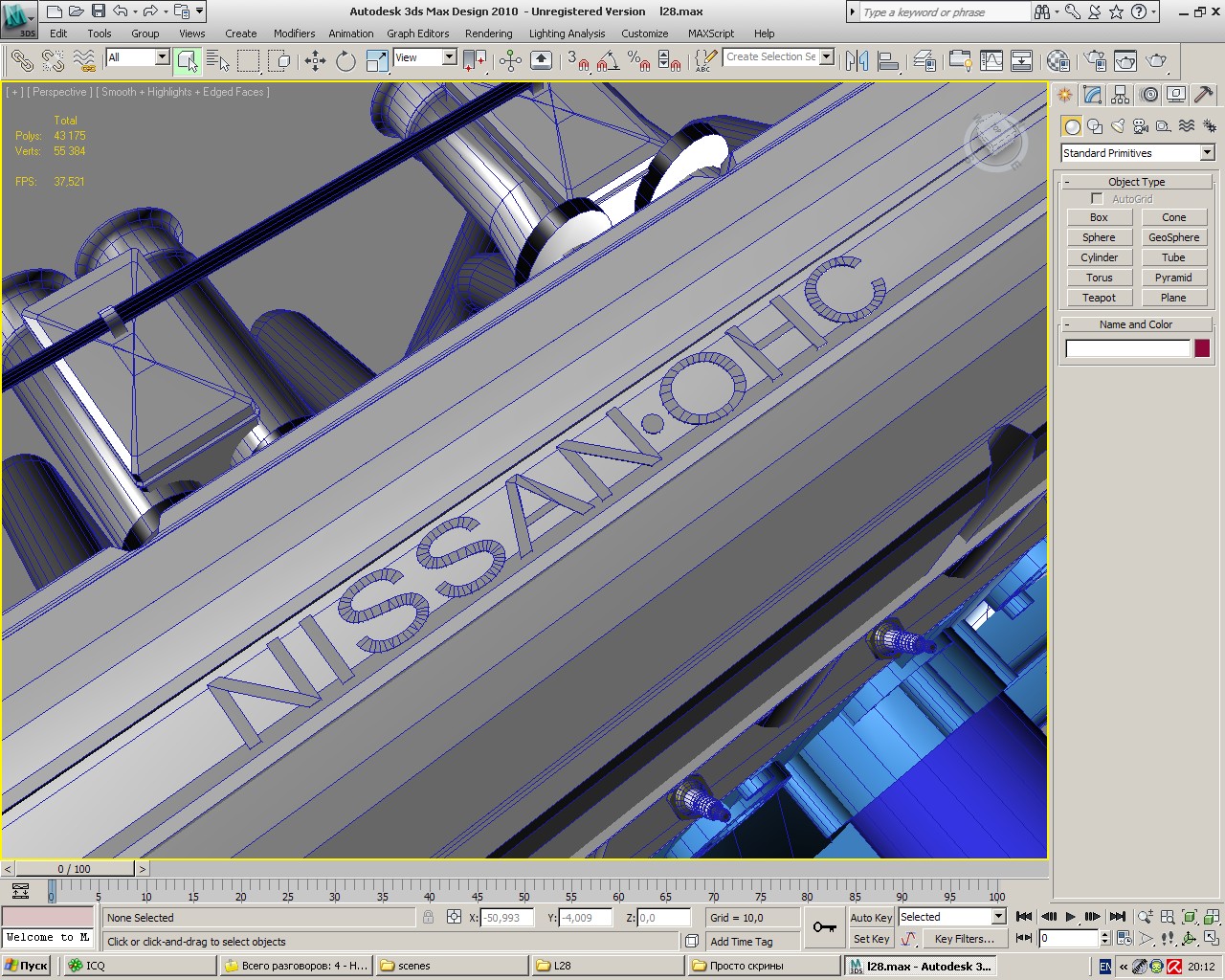Select the Space Warps category icon
1225x980 pixels.
(x=1187, y=126)
